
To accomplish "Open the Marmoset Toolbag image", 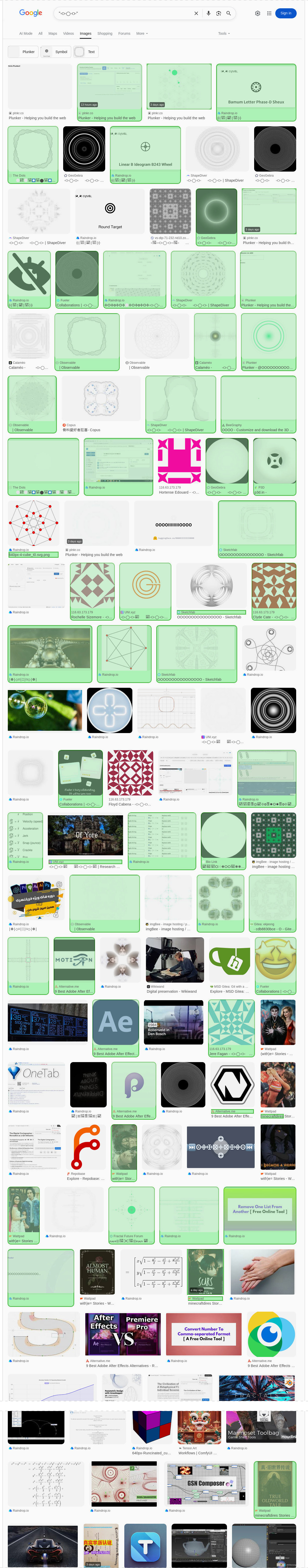I will tap(261, 1427).
